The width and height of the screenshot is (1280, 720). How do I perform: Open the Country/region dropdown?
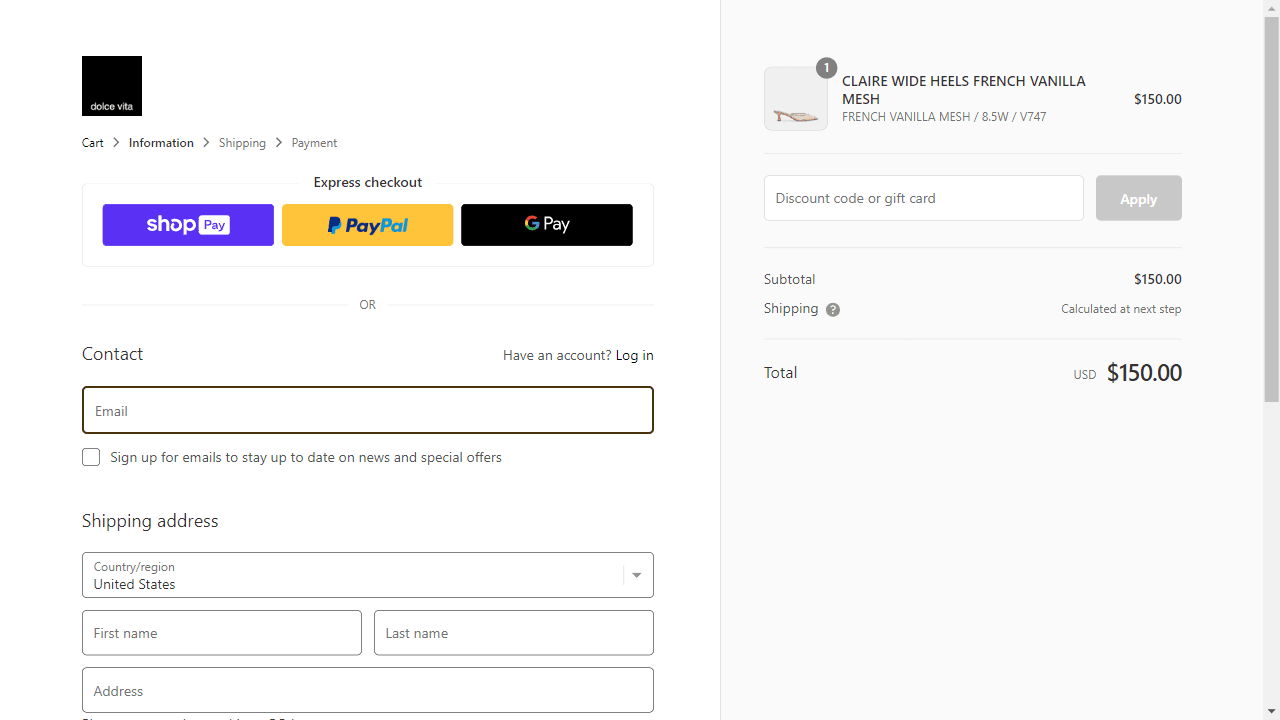pos(368,575)
